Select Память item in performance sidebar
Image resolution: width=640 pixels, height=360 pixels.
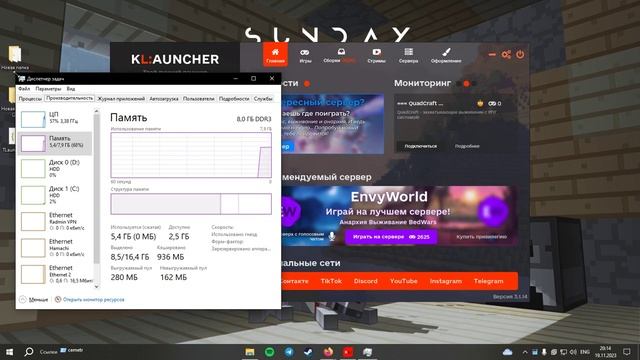coord(55,143)
